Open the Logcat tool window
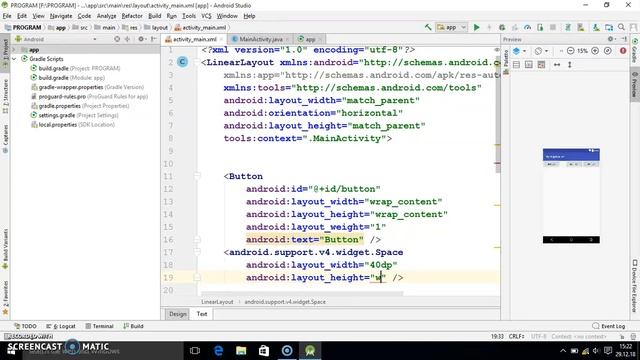 pos(61,326)
